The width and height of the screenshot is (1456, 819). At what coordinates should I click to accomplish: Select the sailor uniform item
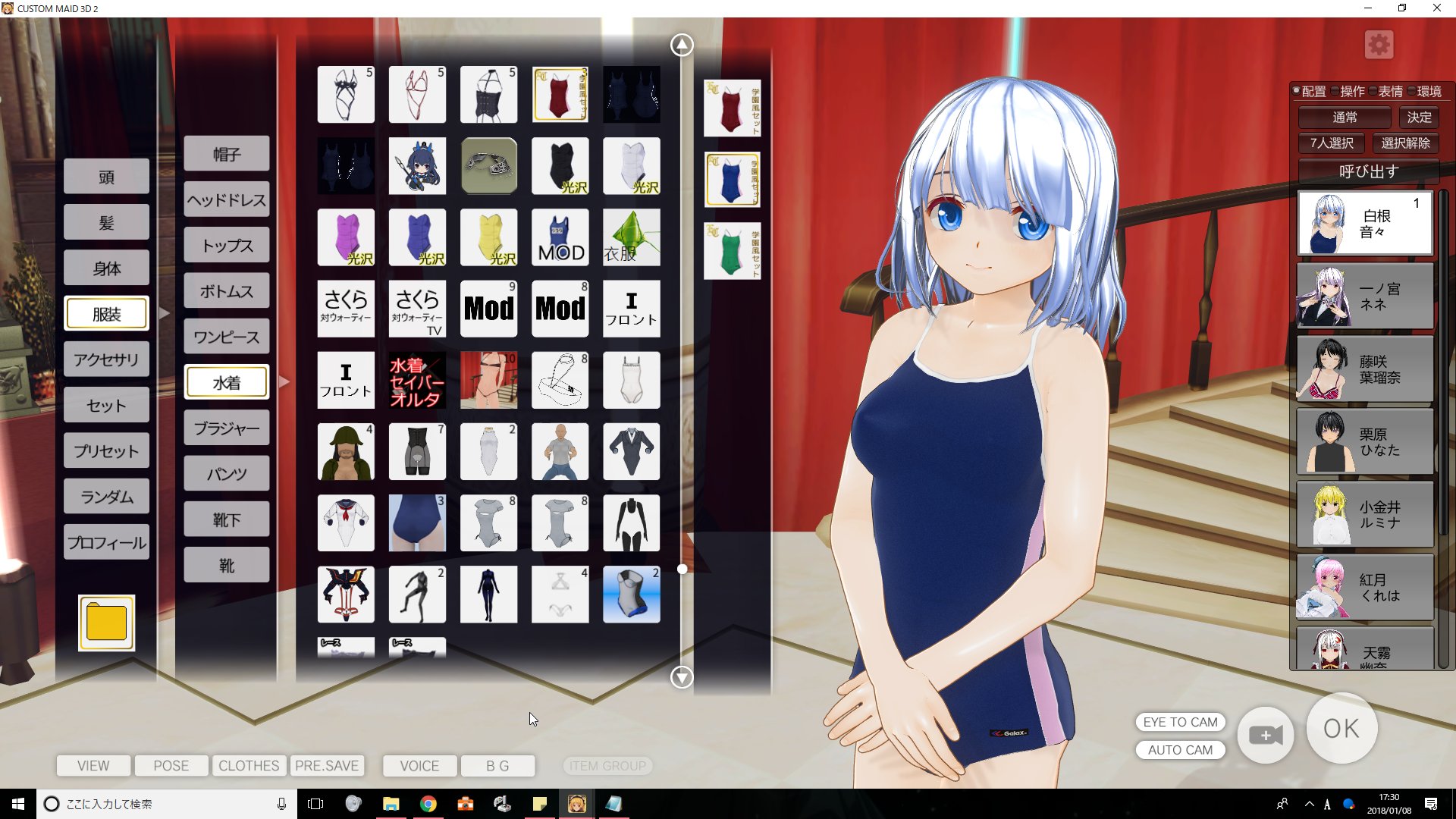pyautogui.click(x=346, y=522)
